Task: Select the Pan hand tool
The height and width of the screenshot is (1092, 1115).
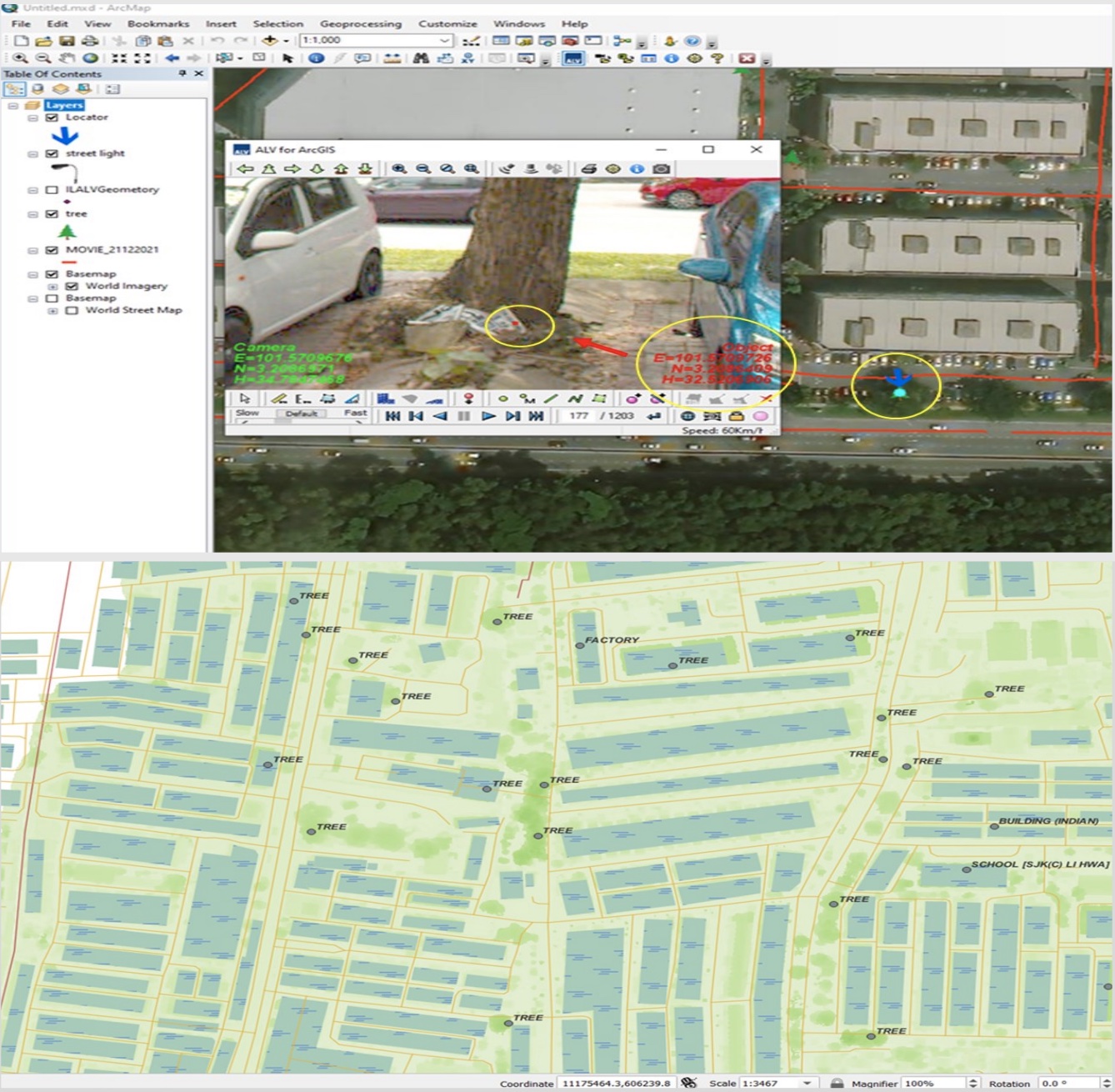Action: [x=67, y=58]
